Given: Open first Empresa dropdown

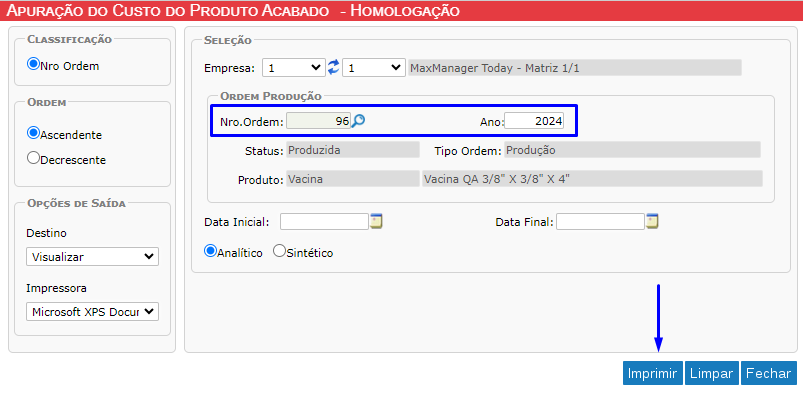Looking at the screenshot, I should point(294,68).
